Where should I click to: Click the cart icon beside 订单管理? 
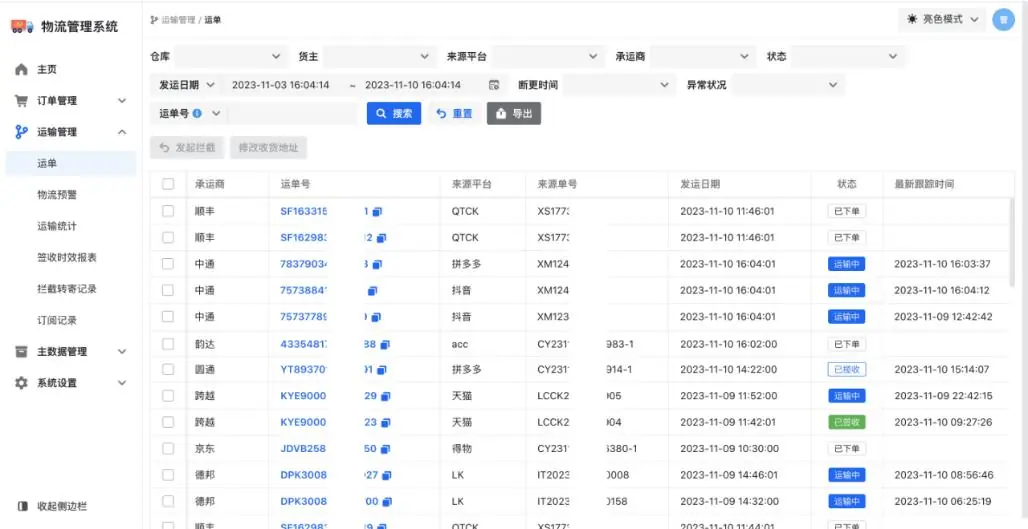[22, 101]
